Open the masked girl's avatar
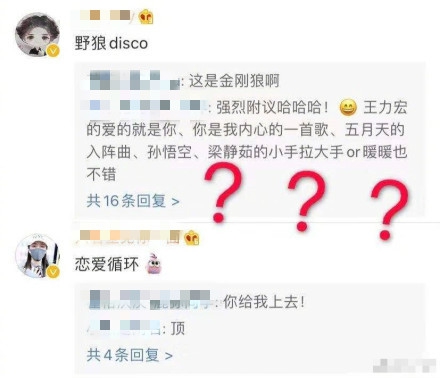This screenshot has height=378, width=440. (37, 256)
